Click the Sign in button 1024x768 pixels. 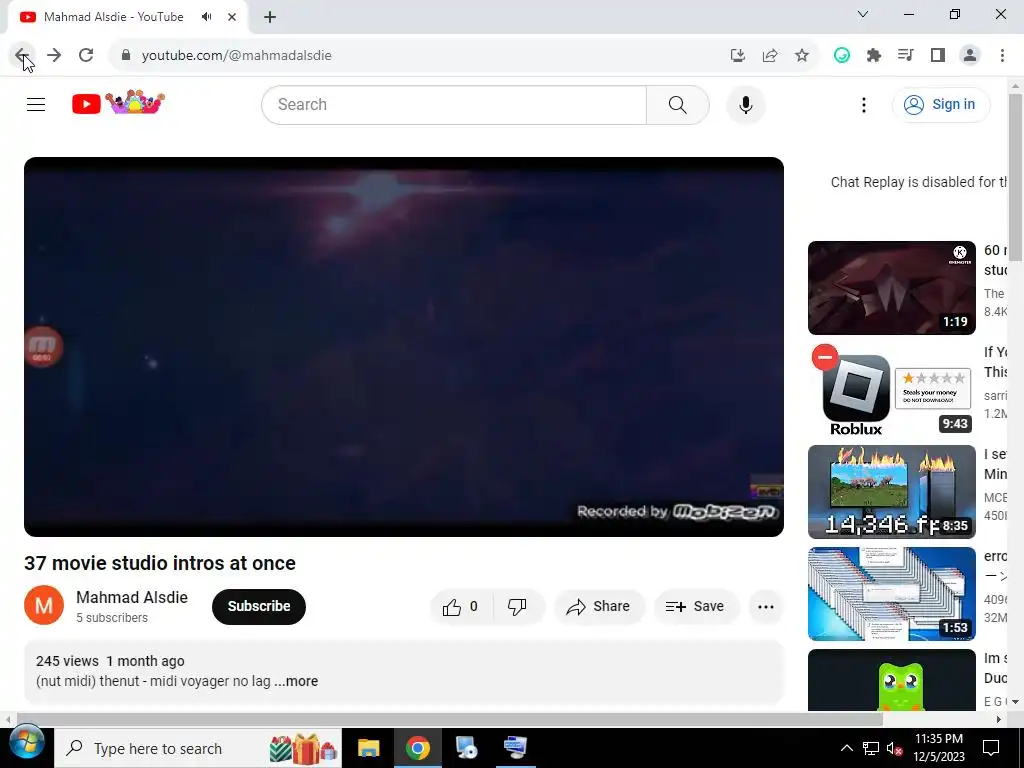941,104
